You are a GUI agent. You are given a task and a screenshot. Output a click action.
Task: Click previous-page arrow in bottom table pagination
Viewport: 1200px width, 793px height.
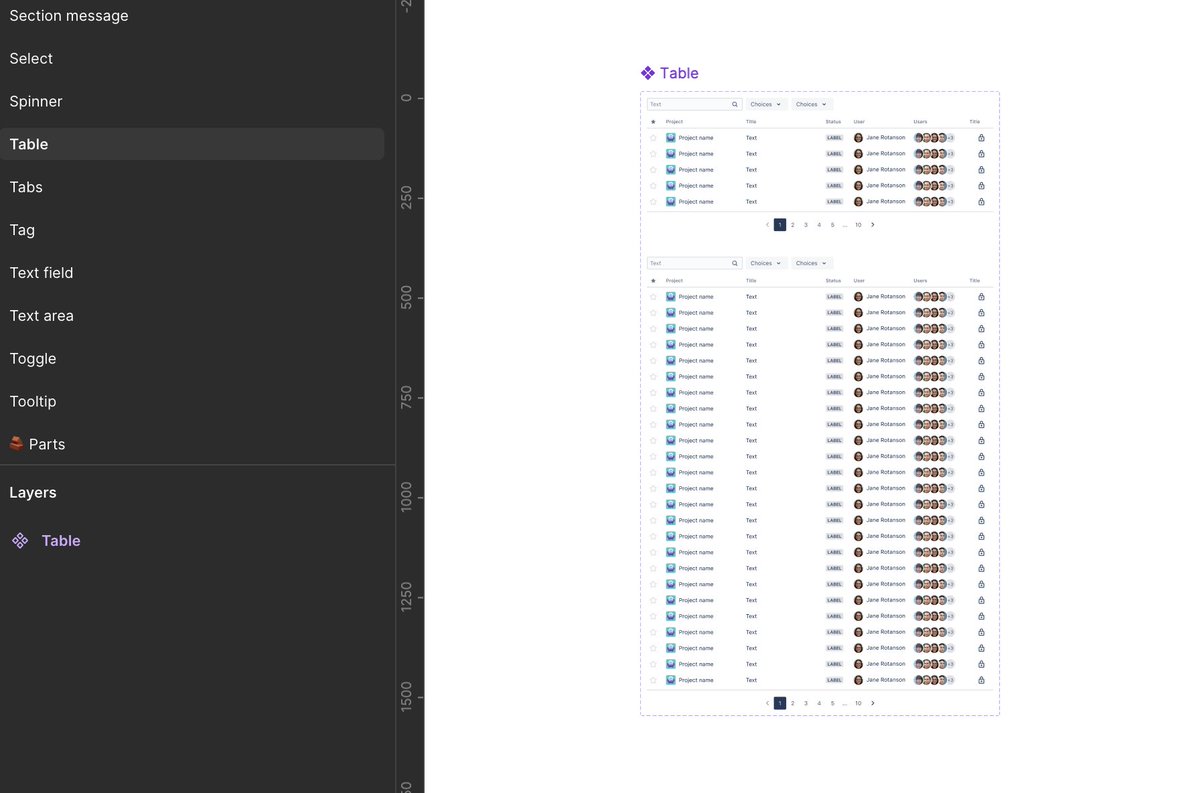point(767,703)
